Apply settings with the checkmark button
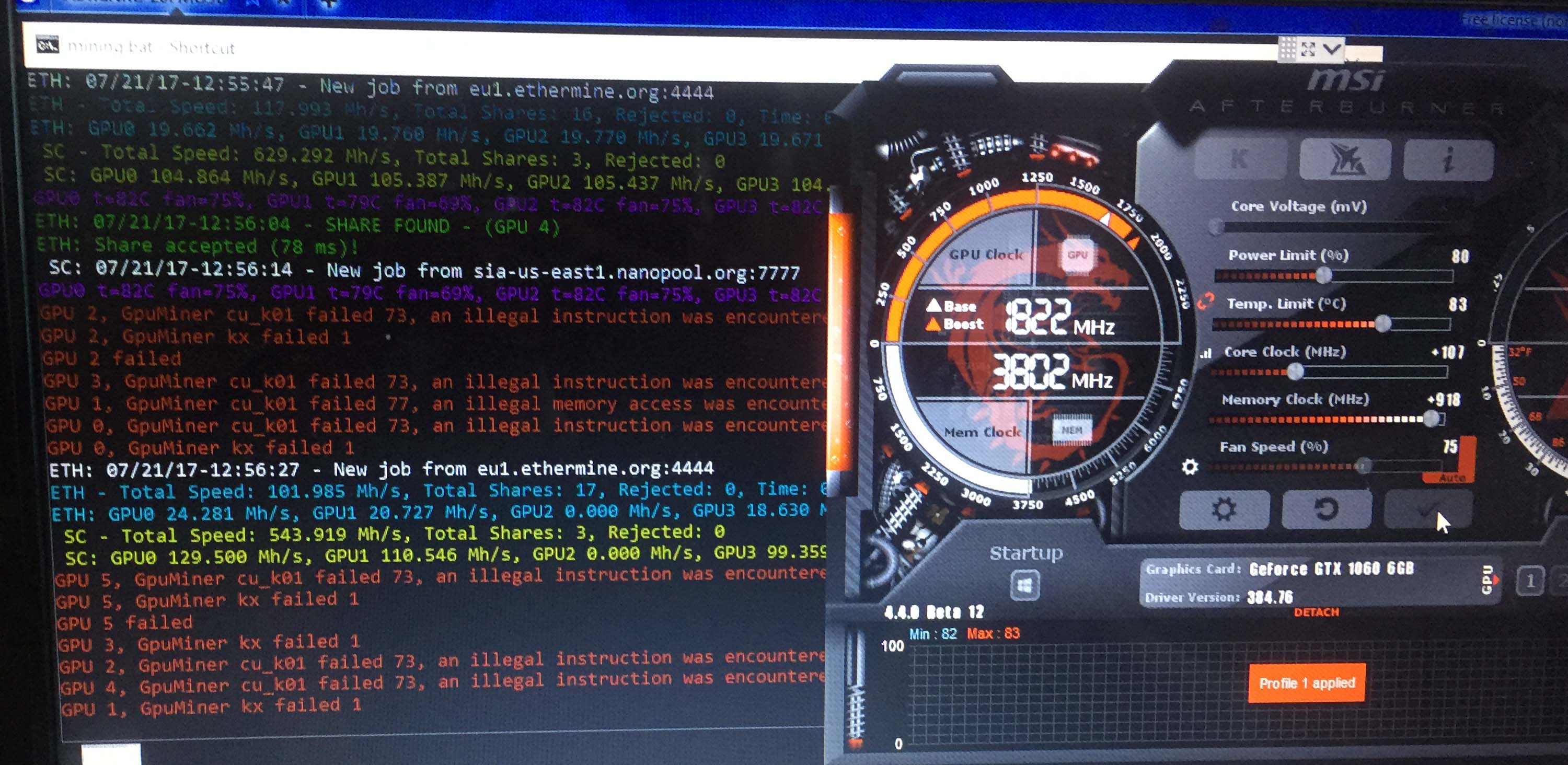Screen dimensions: 1568x765 (1428, 510)
